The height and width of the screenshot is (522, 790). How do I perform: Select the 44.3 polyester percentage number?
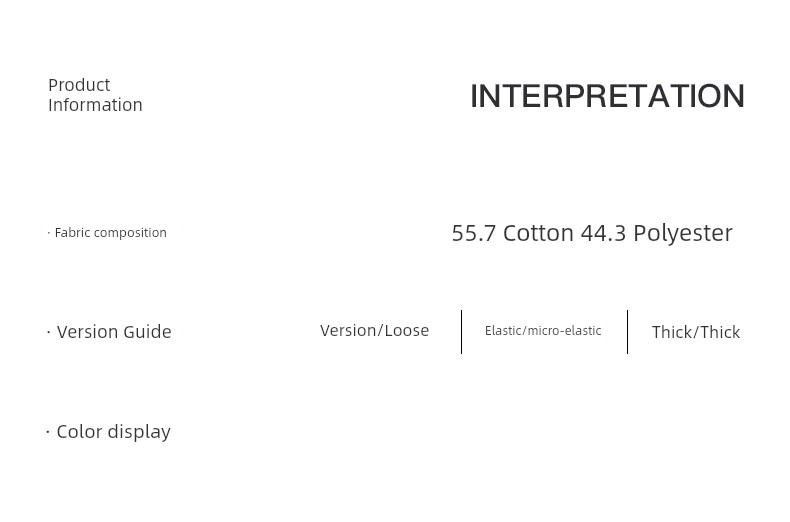click(x=603, y=233)
